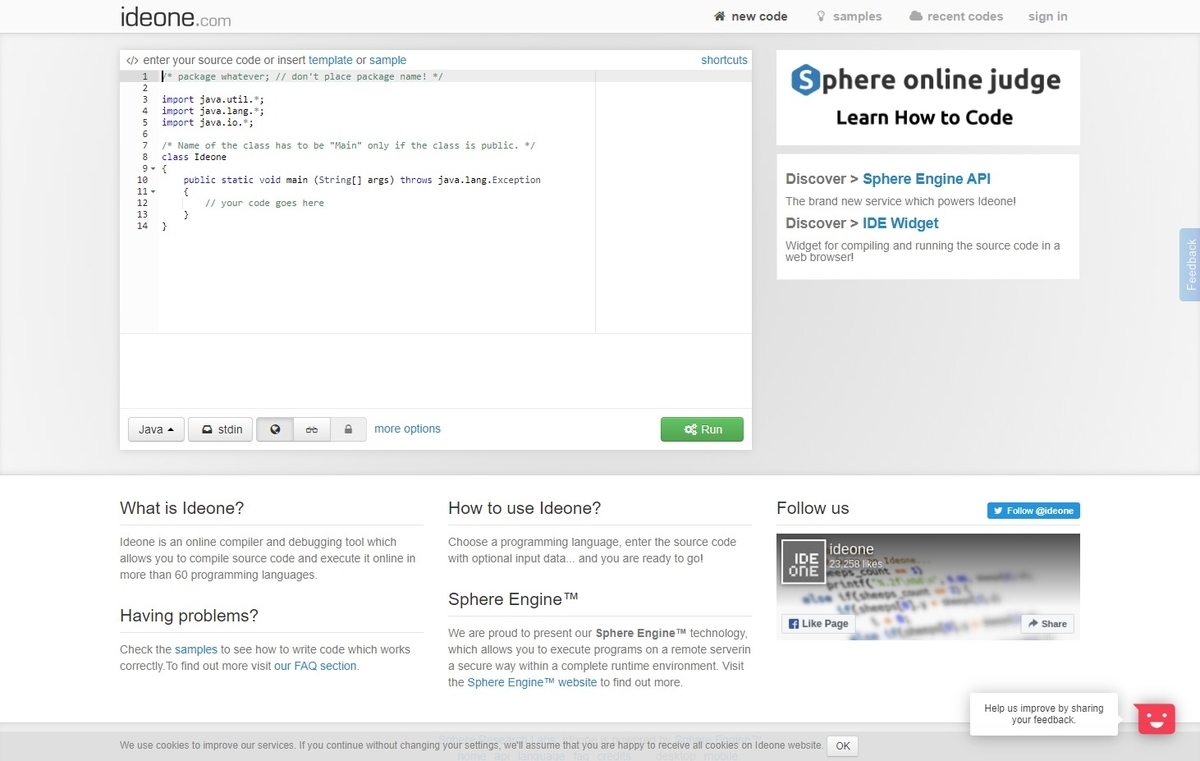Image resolution: width=1200 pixels, height=761 pixels.
Task: Set code visibility to public globe
Action: [275, 429]
